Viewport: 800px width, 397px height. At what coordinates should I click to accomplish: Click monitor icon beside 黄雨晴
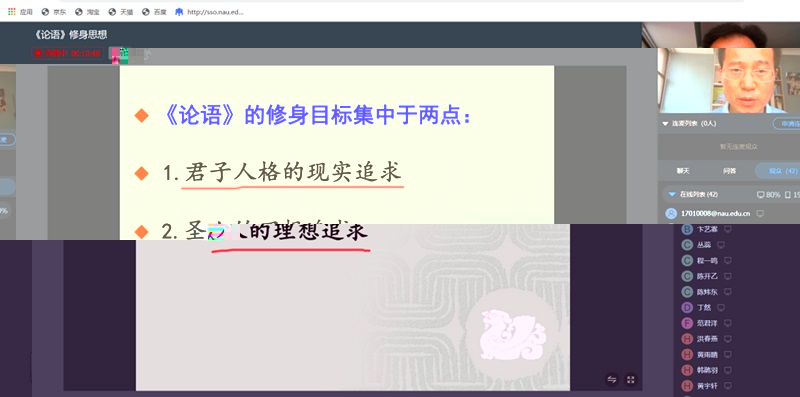click(728, 355)
